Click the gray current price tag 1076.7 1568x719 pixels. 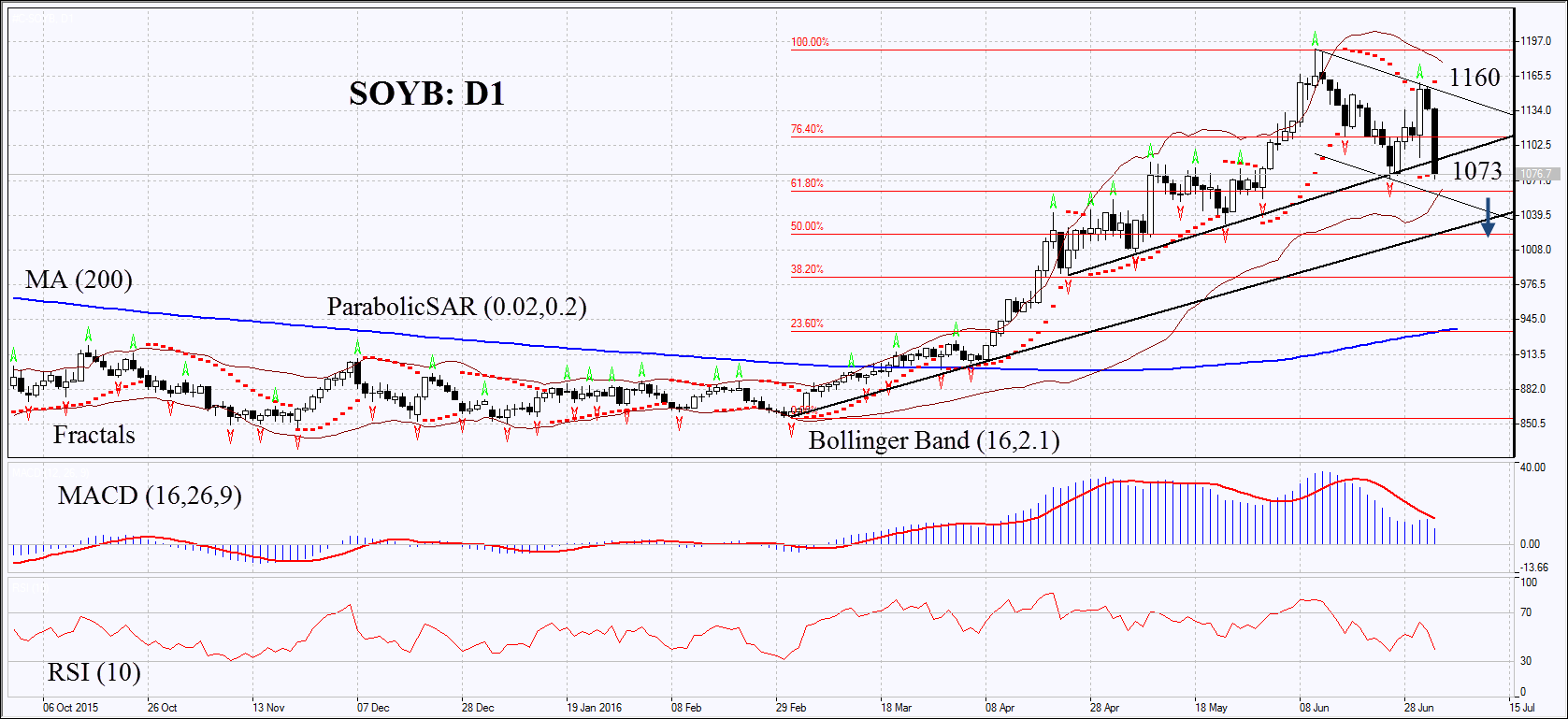pos(1536,174)
